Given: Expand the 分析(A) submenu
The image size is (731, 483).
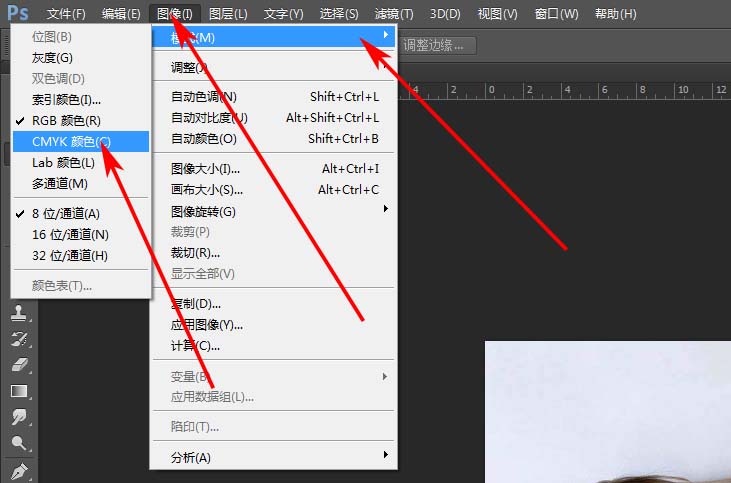Looking at the screenshot, I should point(274,457).
